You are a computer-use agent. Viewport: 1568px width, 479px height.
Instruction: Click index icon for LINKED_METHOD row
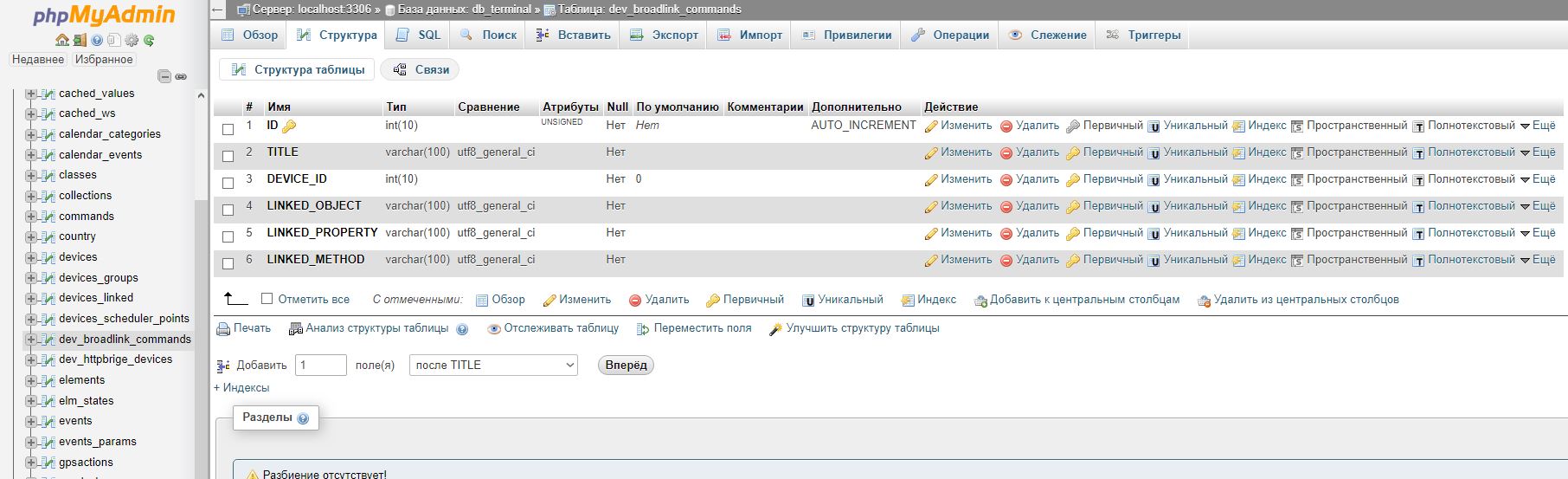1238,260
